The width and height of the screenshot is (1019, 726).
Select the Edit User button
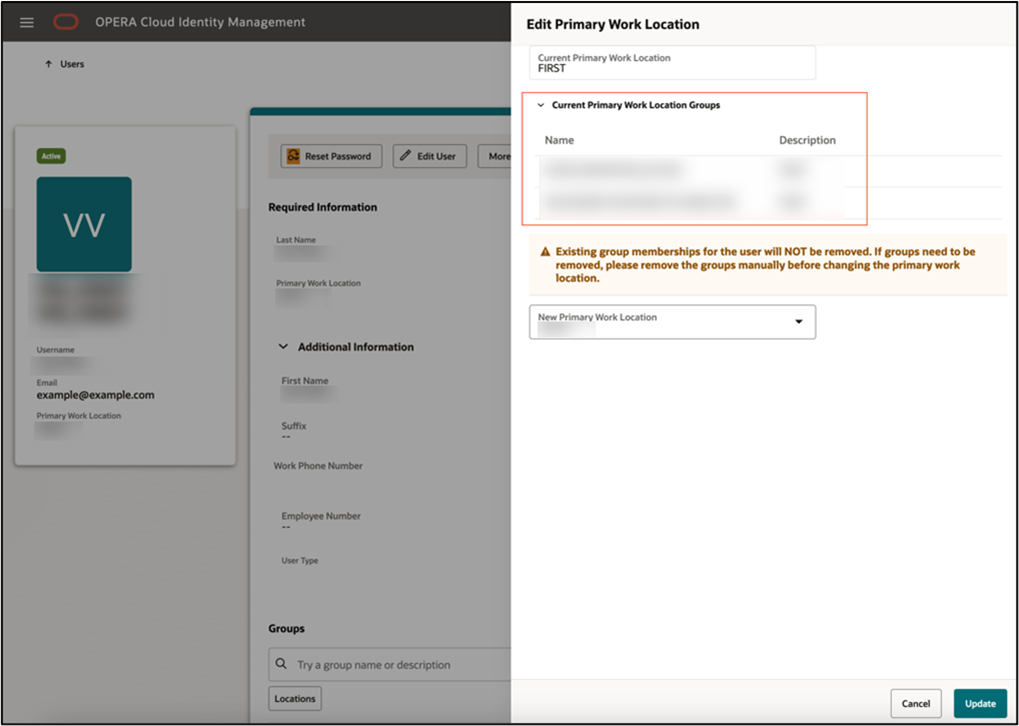click(429, 156)
